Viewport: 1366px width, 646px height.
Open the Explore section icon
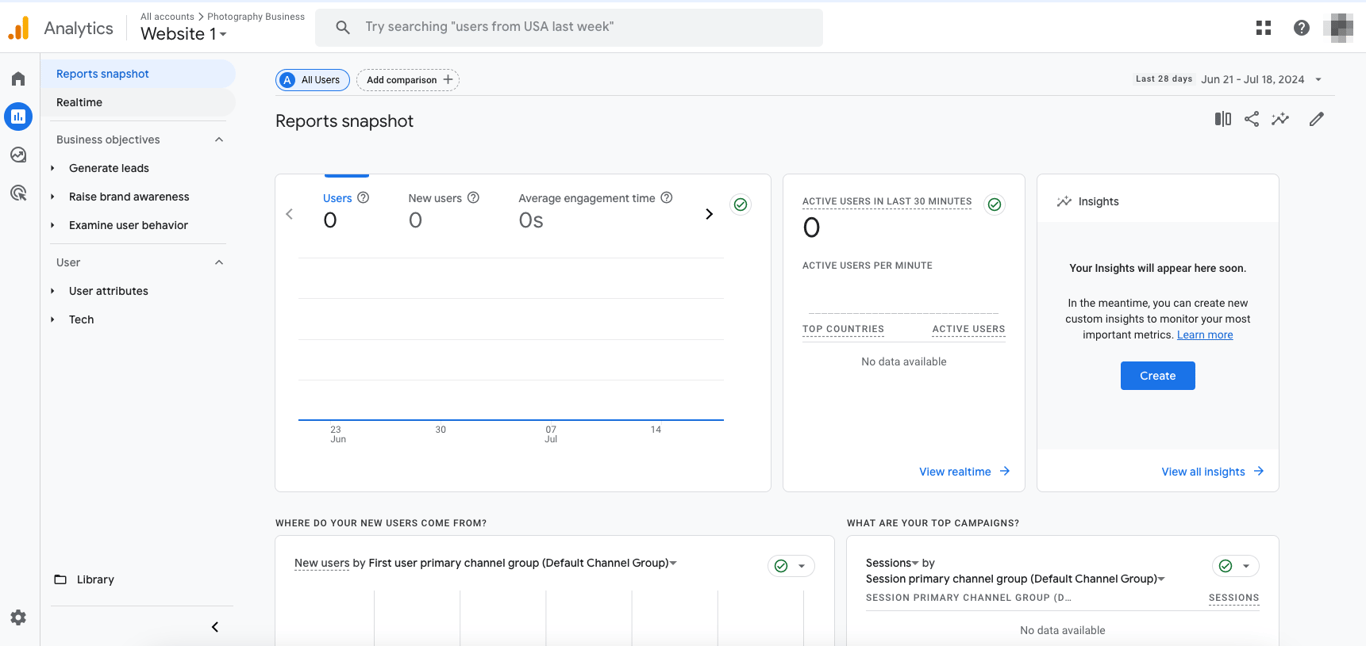click(x=17, y=154)
